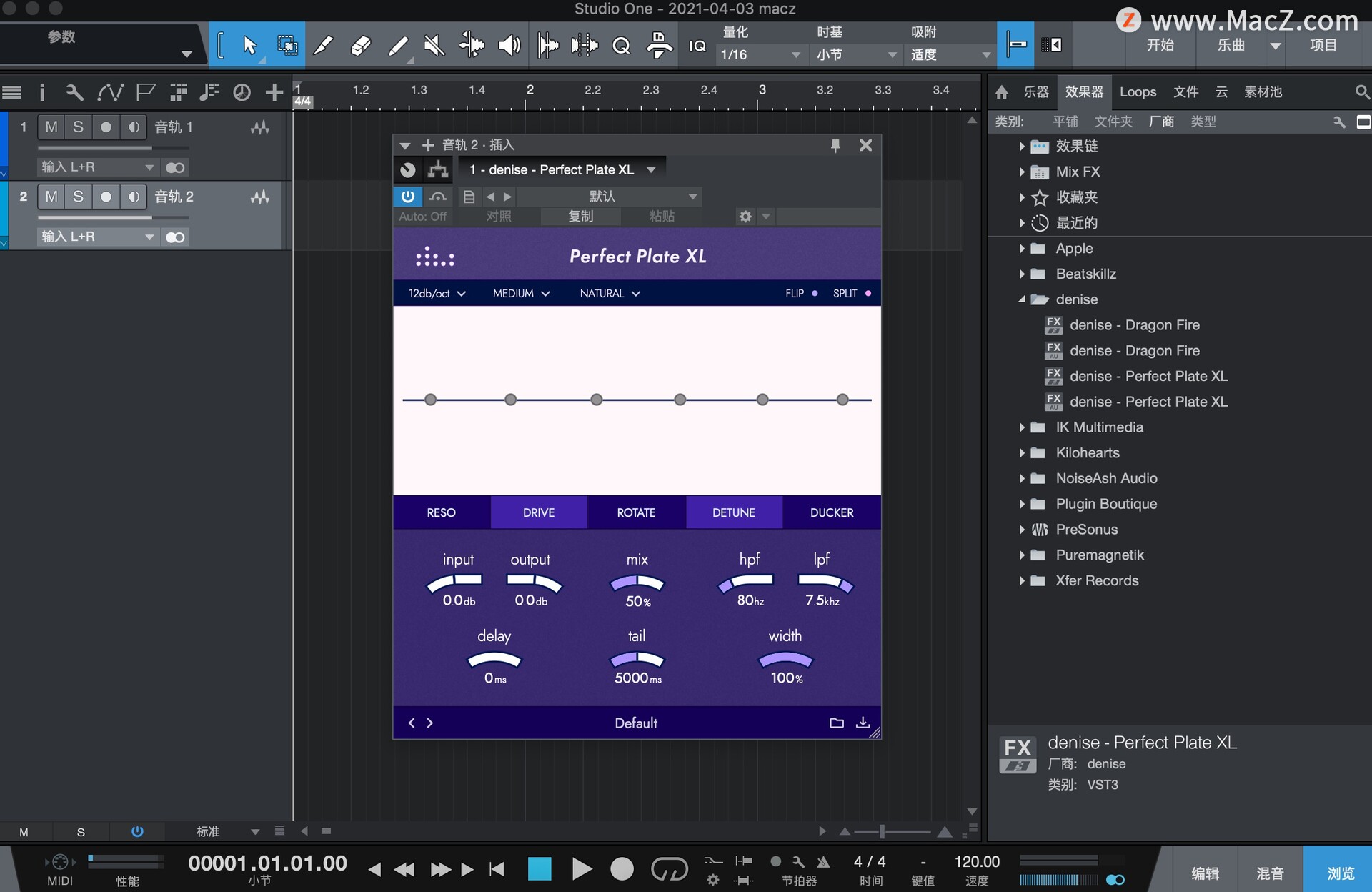Image resolution: width=1372 pixels, height=892 pixels.
Task: Toggle stereo channel mode on 音轨 1
Action: (x=175, y=167)
